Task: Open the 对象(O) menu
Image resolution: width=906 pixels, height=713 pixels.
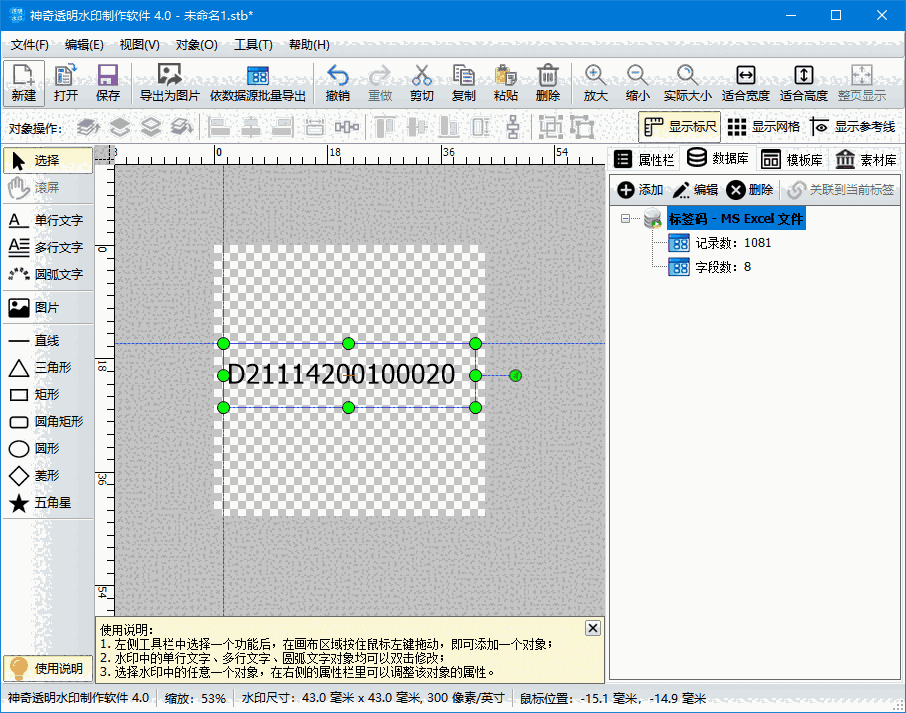Action: [x=195, y=44]
